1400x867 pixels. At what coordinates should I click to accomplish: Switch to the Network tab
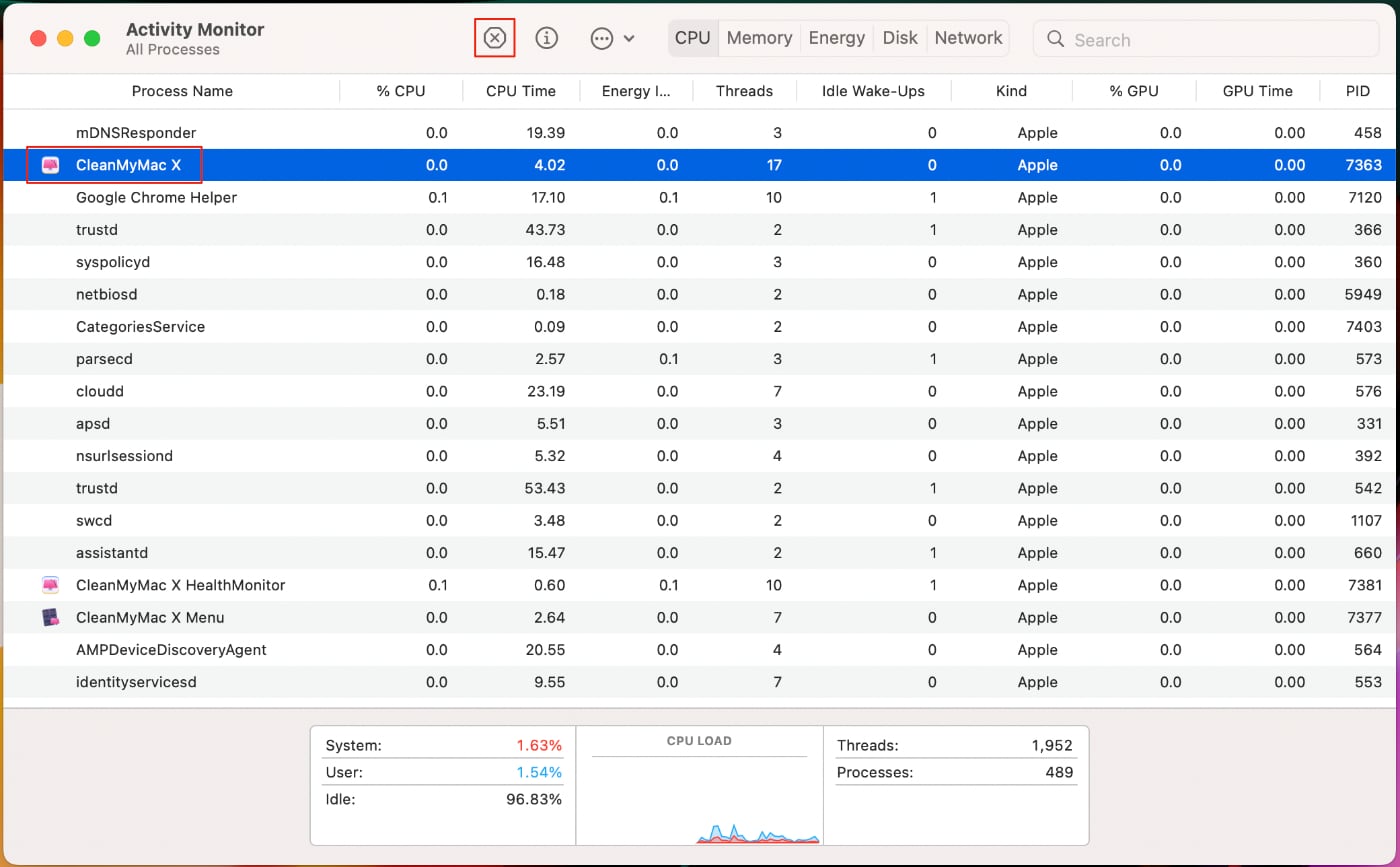(968, 38)
